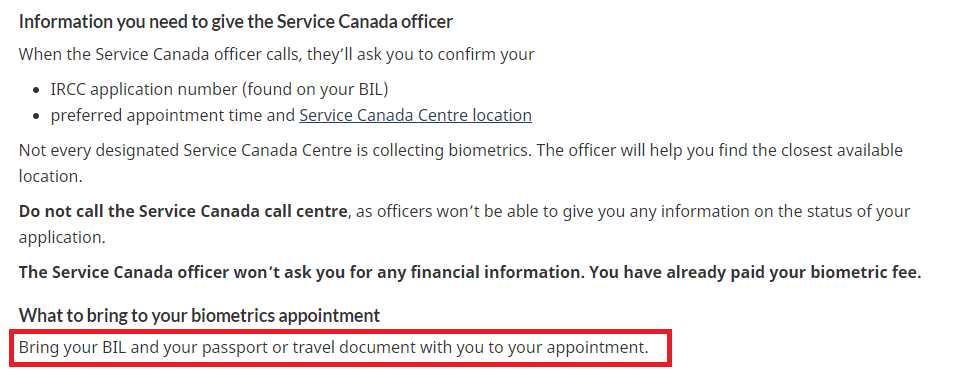Click the 'IRCC application number' bullet item
The image size is (955, 371).
click(219, 89)
